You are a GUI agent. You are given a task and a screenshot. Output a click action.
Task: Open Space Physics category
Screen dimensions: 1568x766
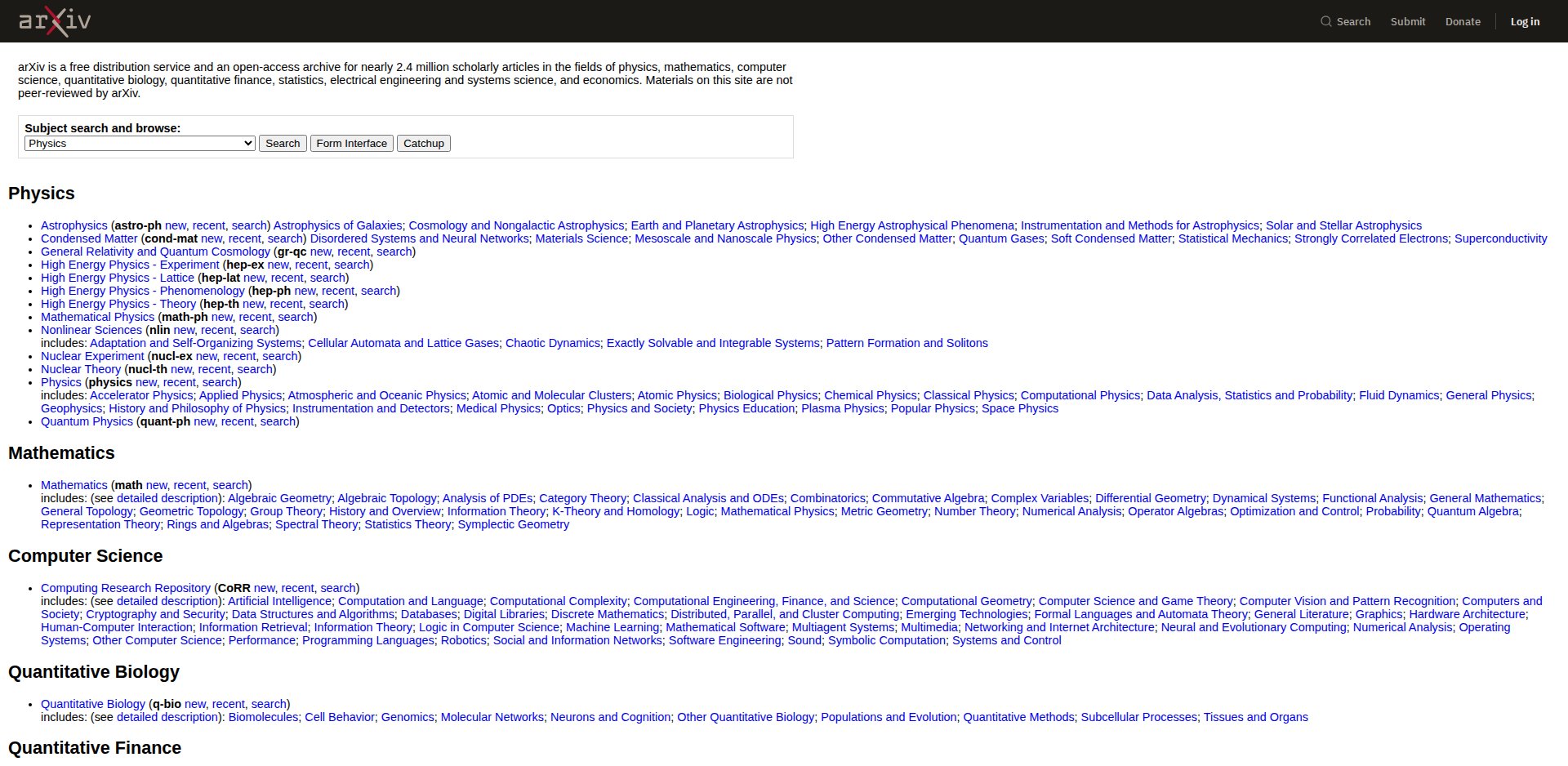1020,408
